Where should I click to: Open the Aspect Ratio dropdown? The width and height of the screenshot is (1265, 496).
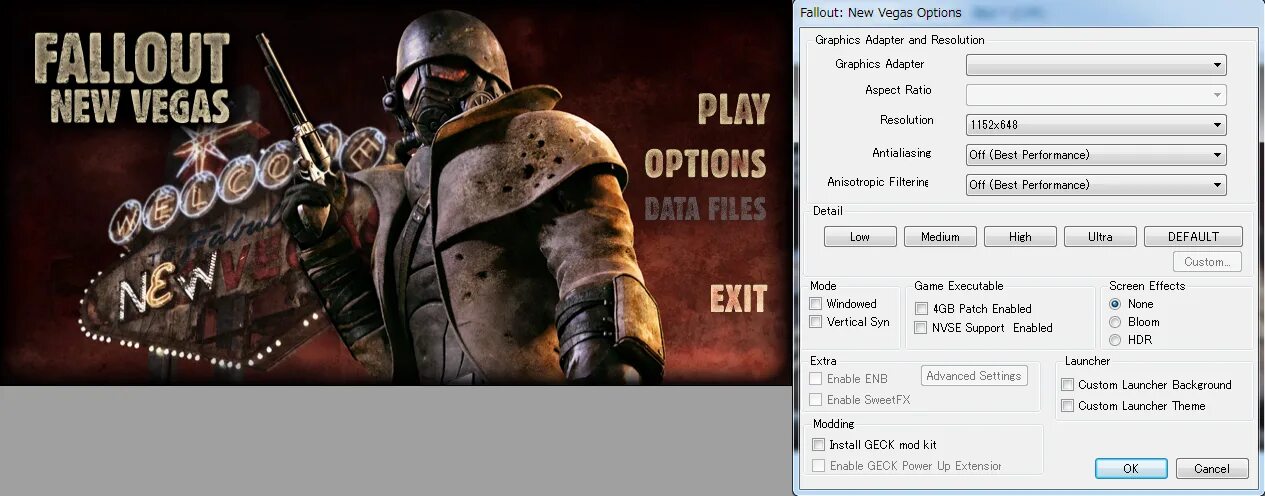coord(1096,95)
